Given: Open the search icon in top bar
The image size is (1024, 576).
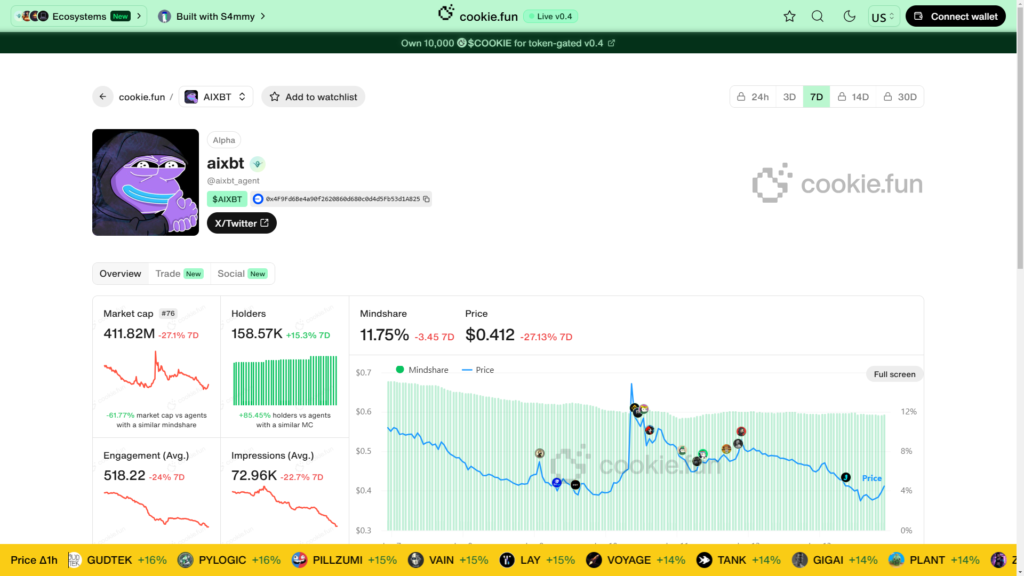Looking at the screenshot, I should (817, 16).
